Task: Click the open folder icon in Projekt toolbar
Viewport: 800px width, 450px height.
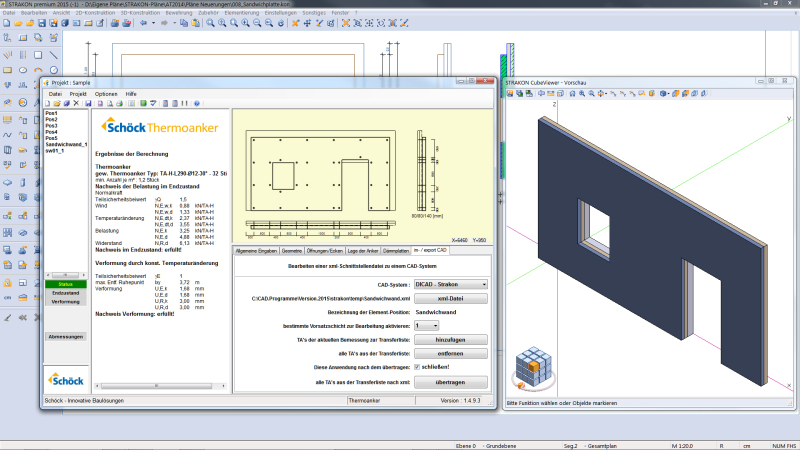Action: coord(57,104)
